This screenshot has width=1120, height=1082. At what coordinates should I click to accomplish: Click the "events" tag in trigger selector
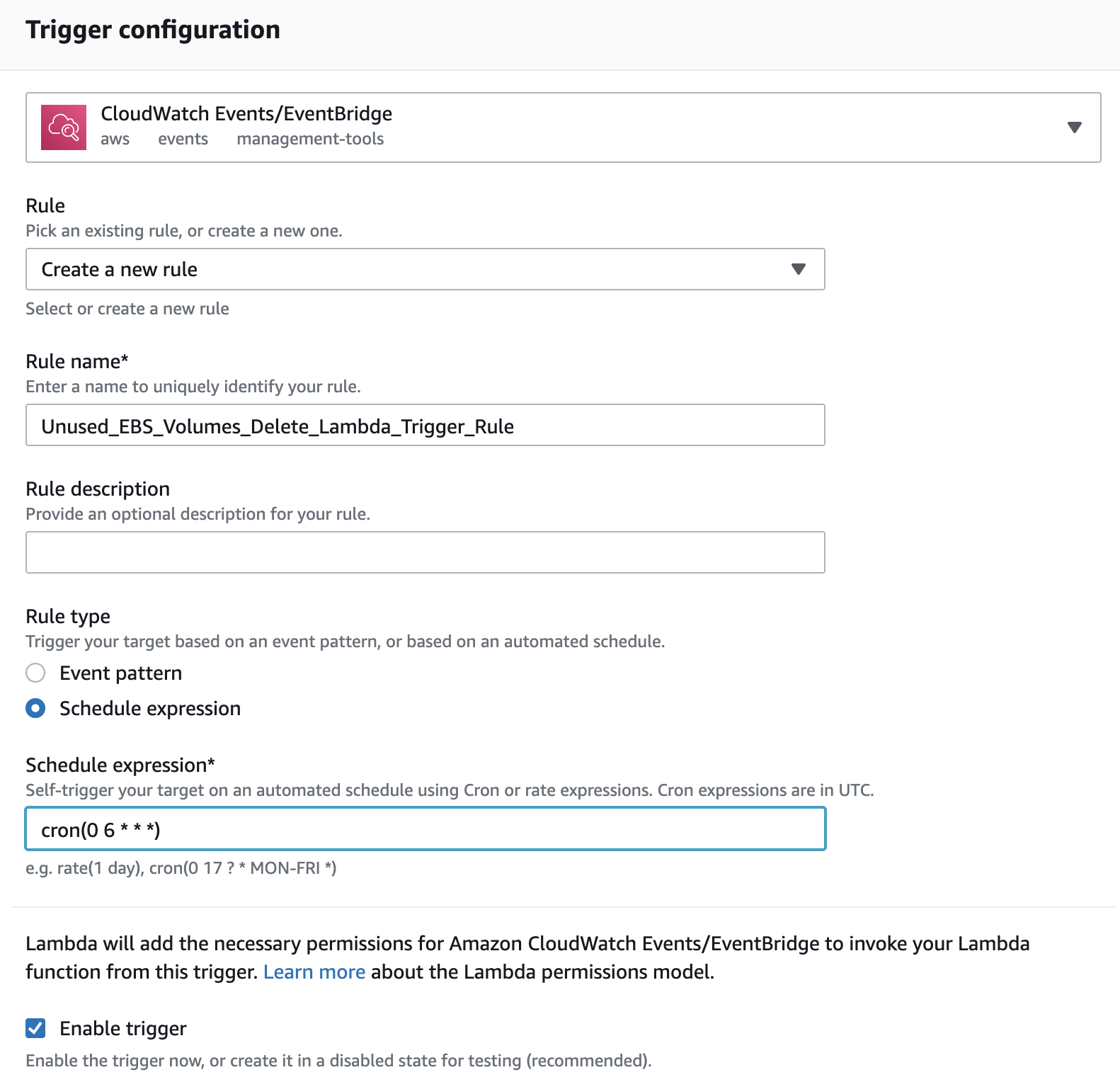click(x=183, y=139)
